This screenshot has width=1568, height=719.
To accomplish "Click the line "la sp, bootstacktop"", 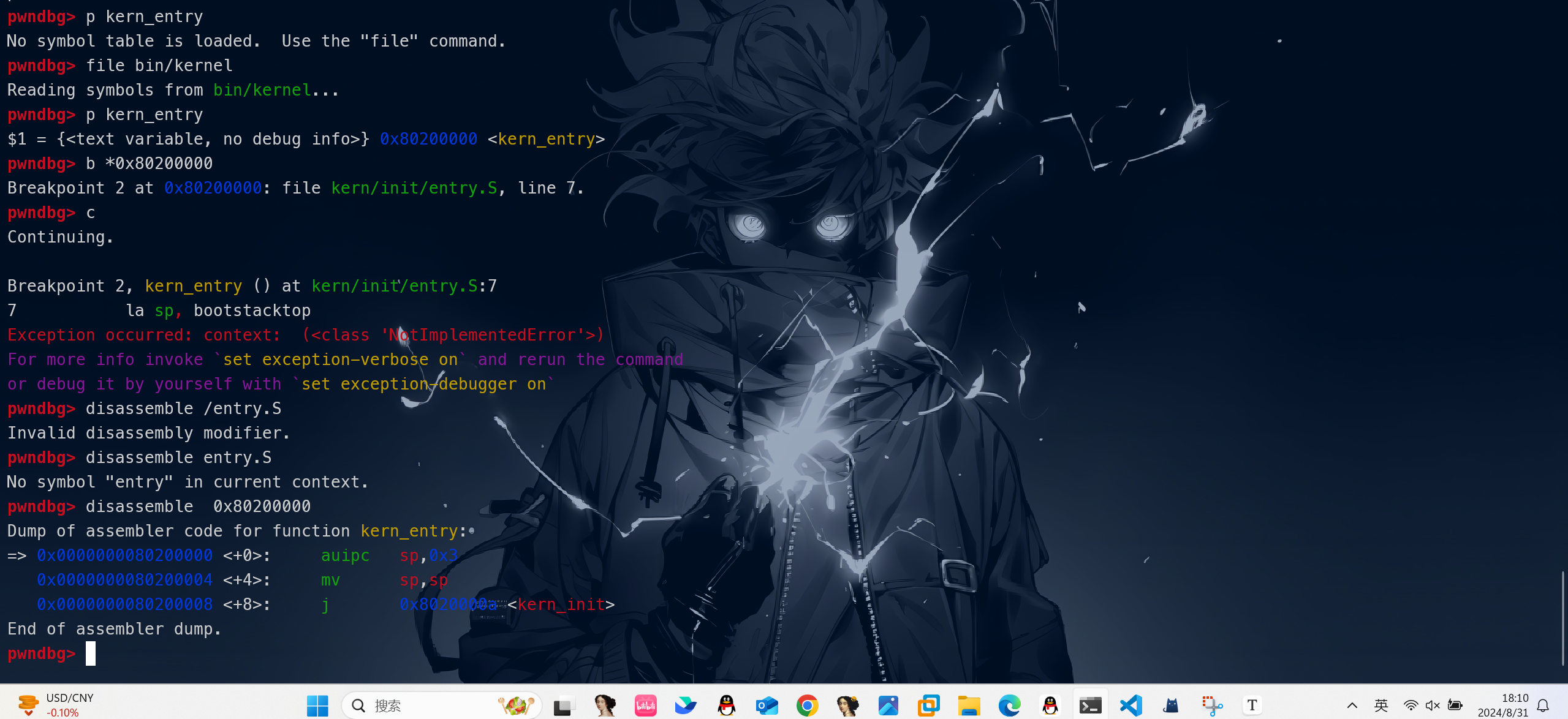I will click(x=218, y=311).
